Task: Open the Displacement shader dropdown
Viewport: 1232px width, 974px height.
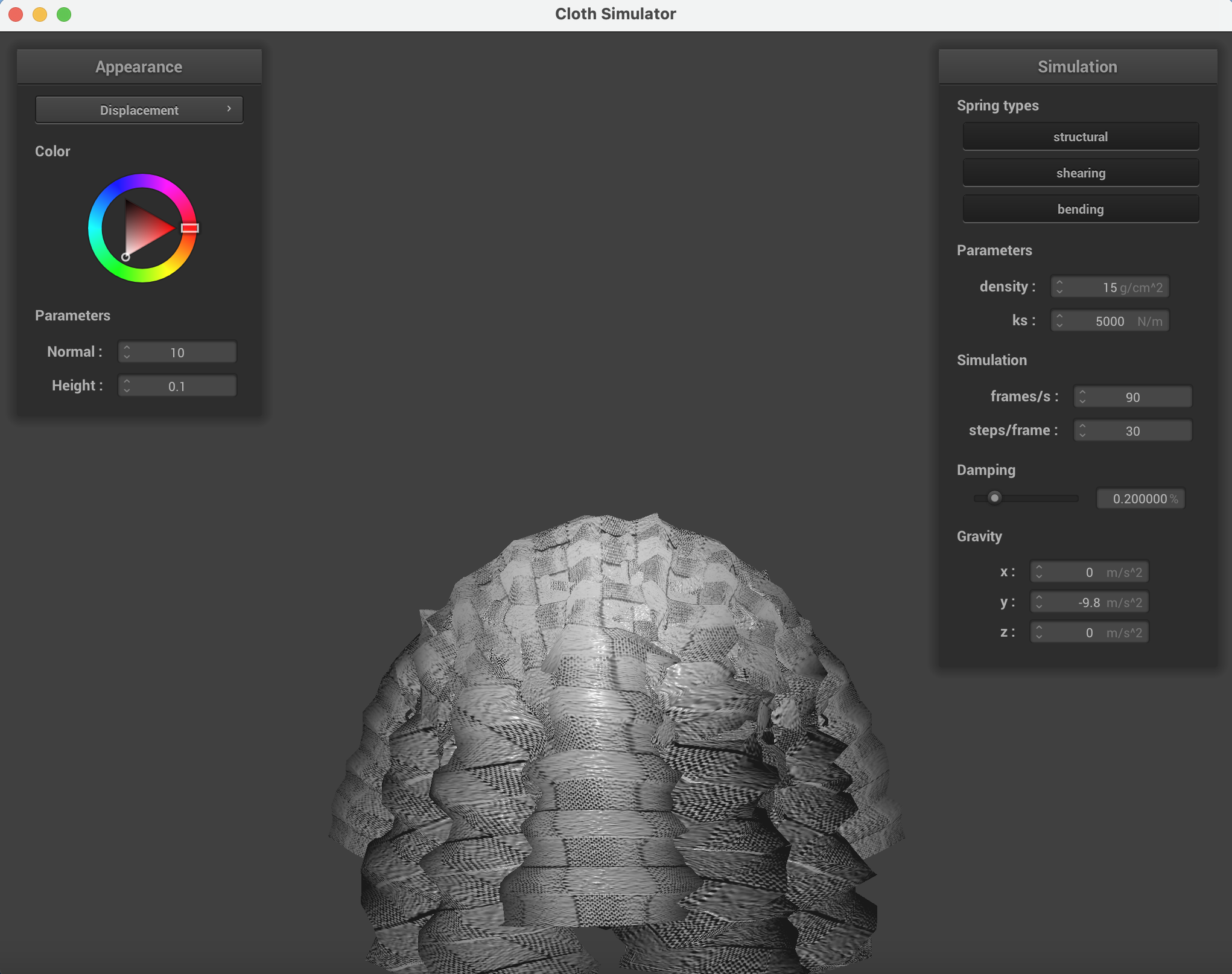Action: [139, 110]
